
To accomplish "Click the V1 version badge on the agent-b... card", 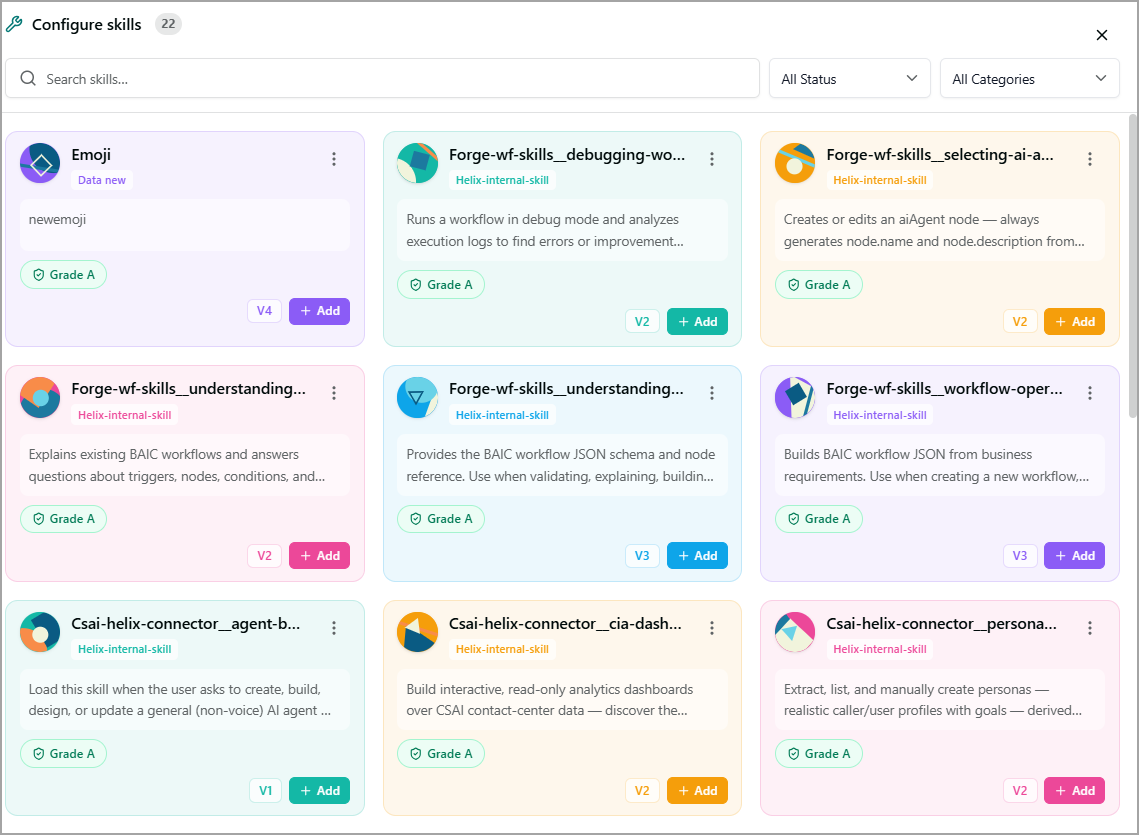I will (266, 791).
